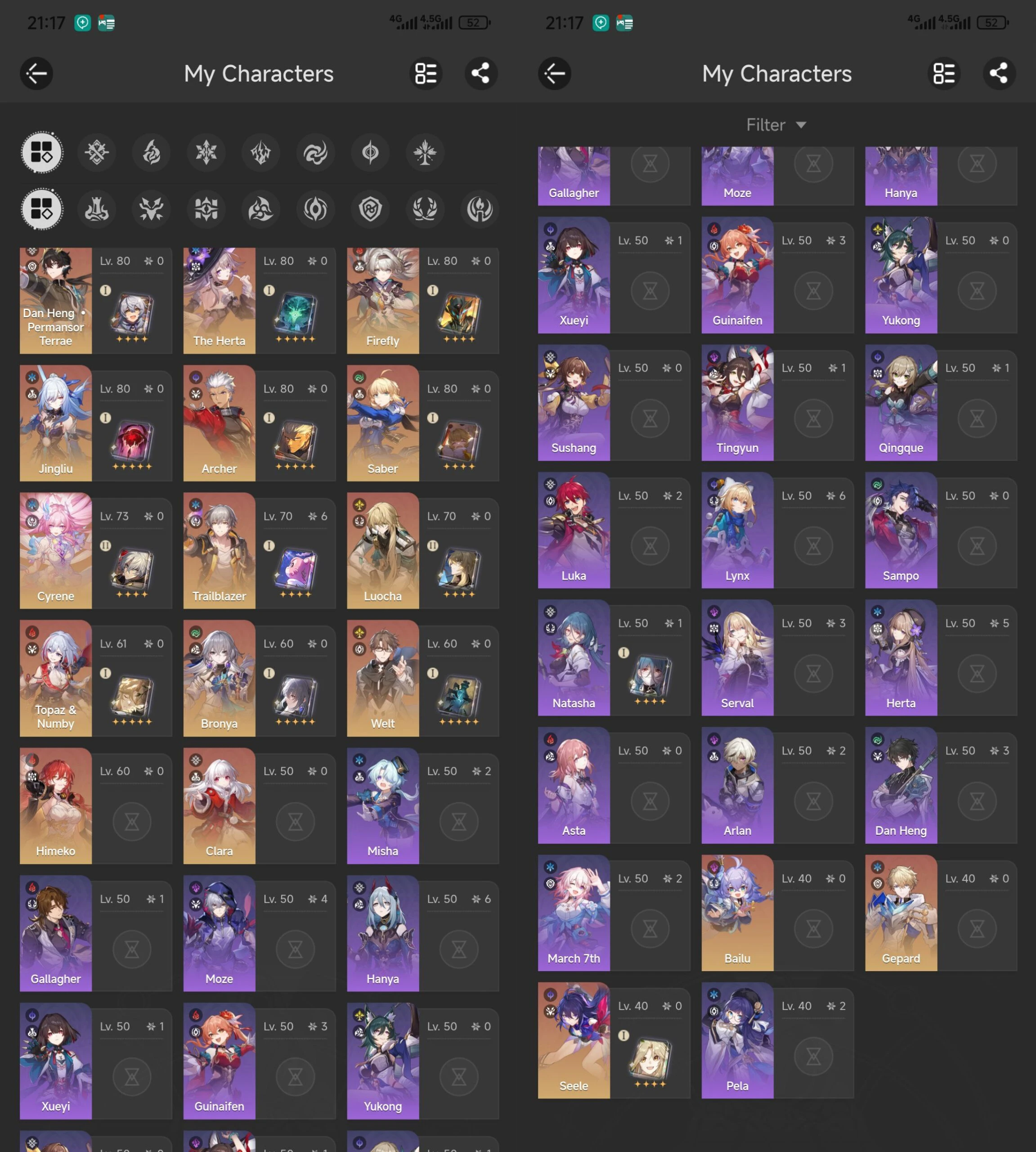Image resolution: width=1036 pixels, height=1152 pixels.
Task: Select the Wind element filter
Action: point(315,153)
